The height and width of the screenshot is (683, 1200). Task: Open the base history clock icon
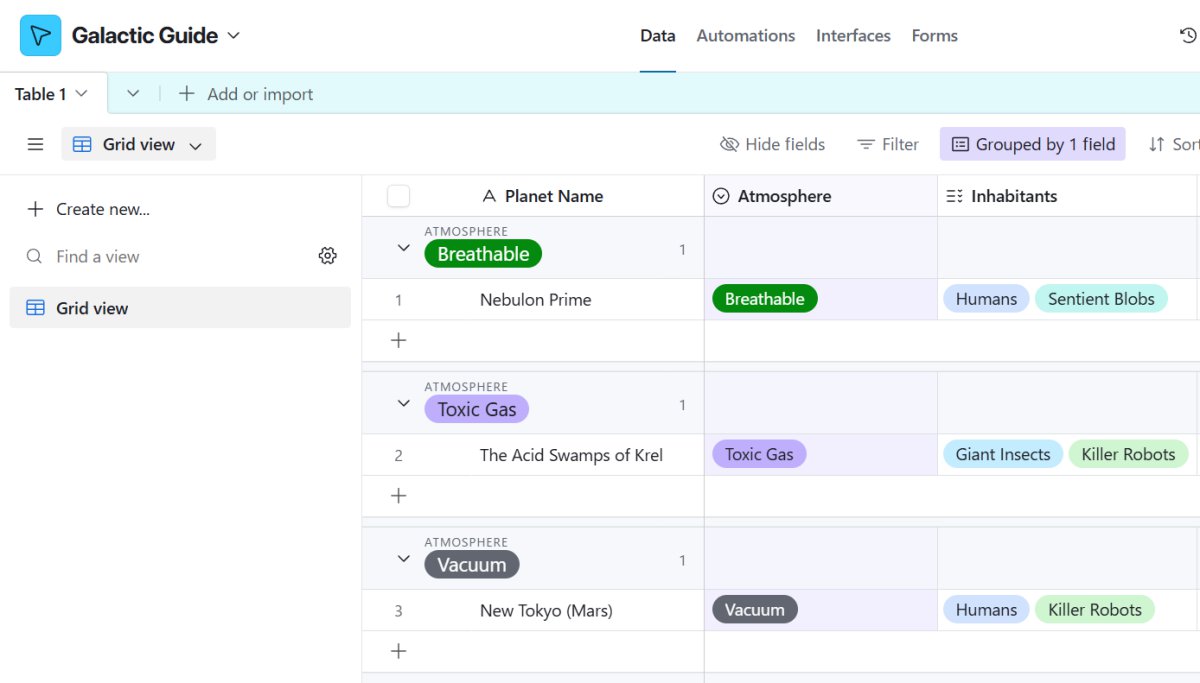[x=1187, y=36]
